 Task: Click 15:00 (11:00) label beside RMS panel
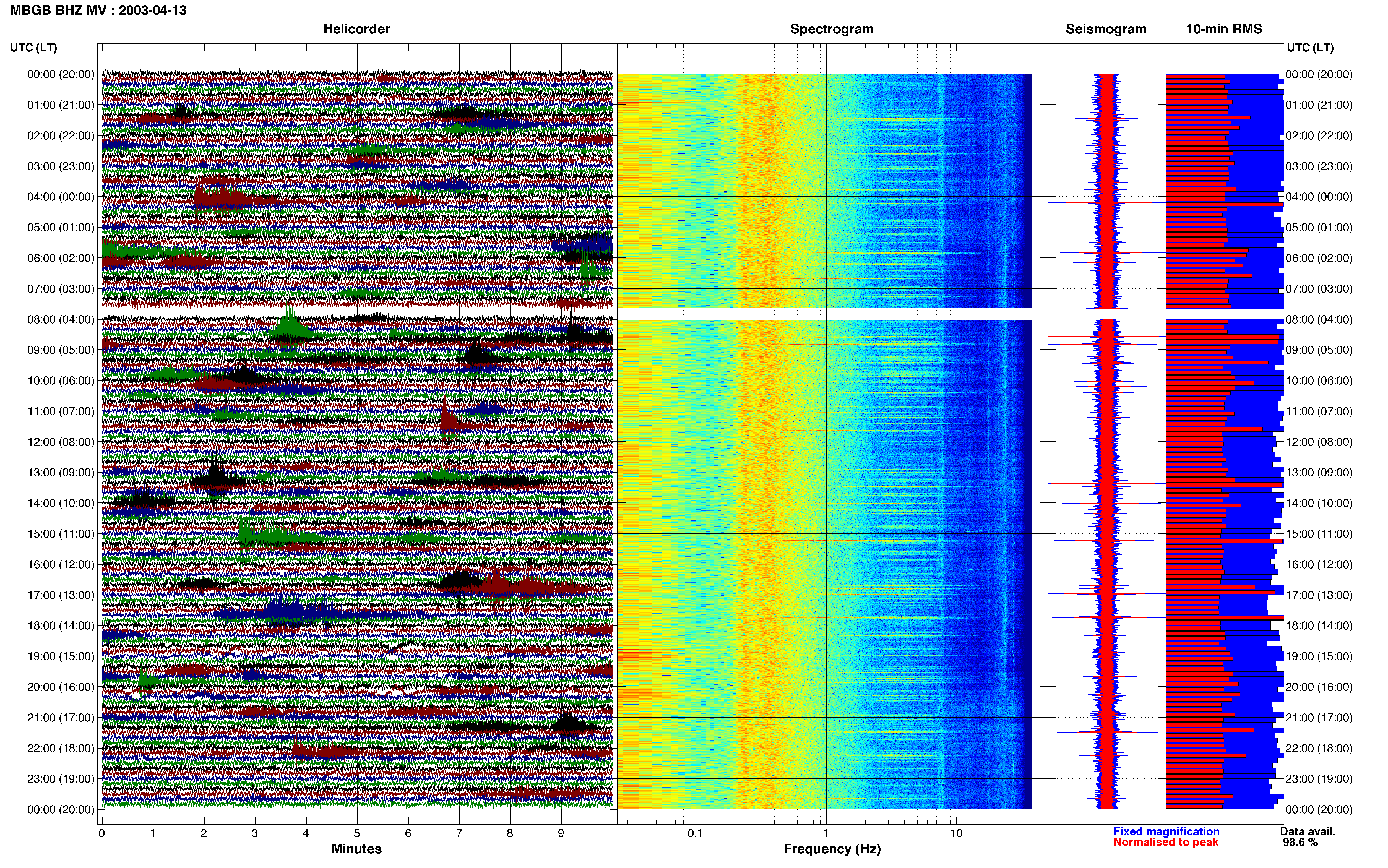coord(1319,534)
